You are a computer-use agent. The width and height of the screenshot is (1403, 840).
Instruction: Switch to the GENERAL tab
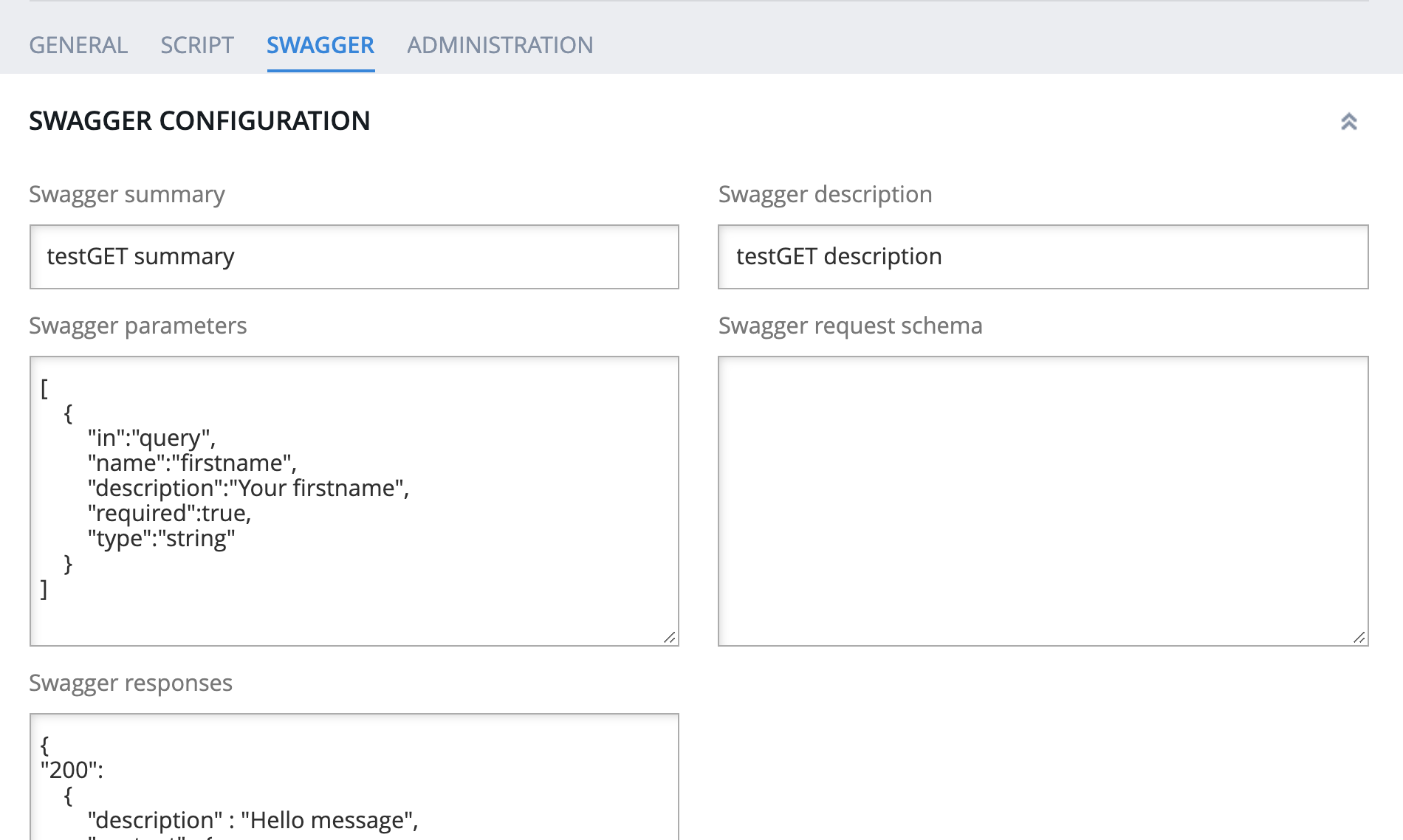(x=78, y=45)
